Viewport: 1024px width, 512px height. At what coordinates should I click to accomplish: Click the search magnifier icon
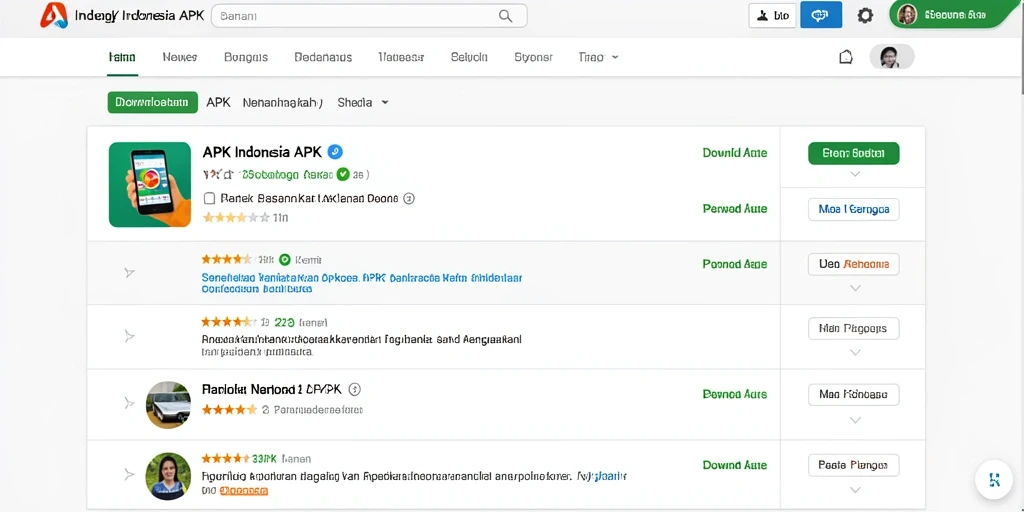click(x=505, y=16)
